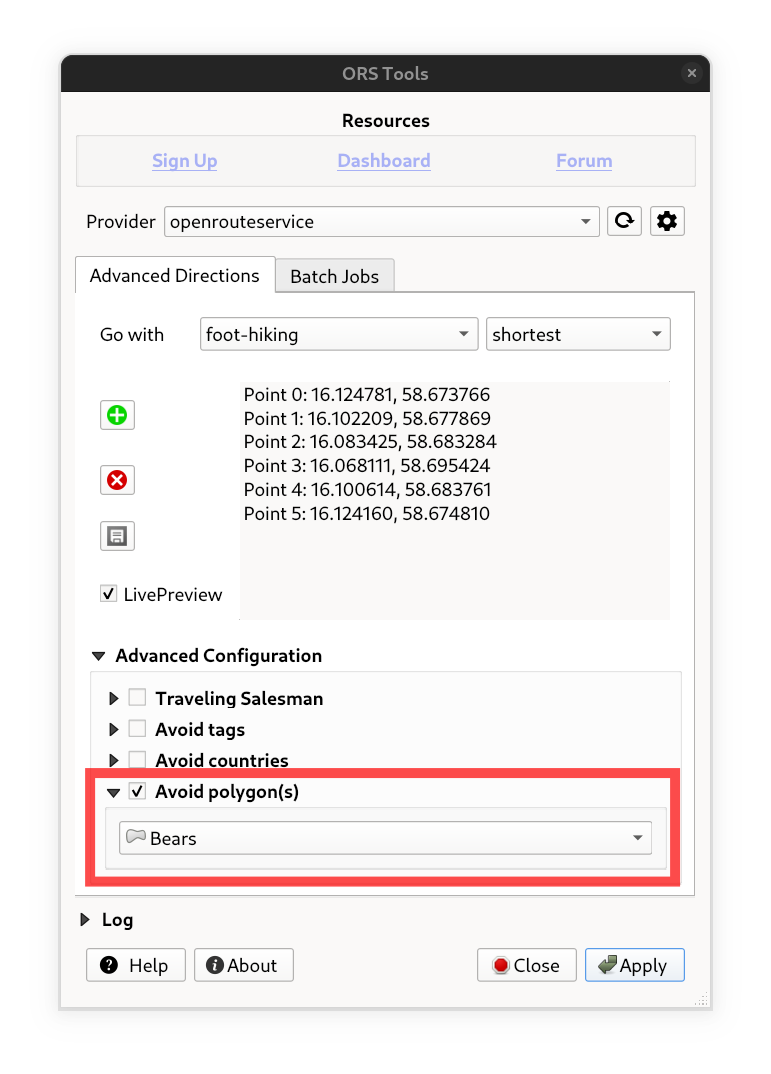Viewport: 771px width, 1074px height.
Task: Select the Advanced Directions tab
Action: (x=175, y=275)
